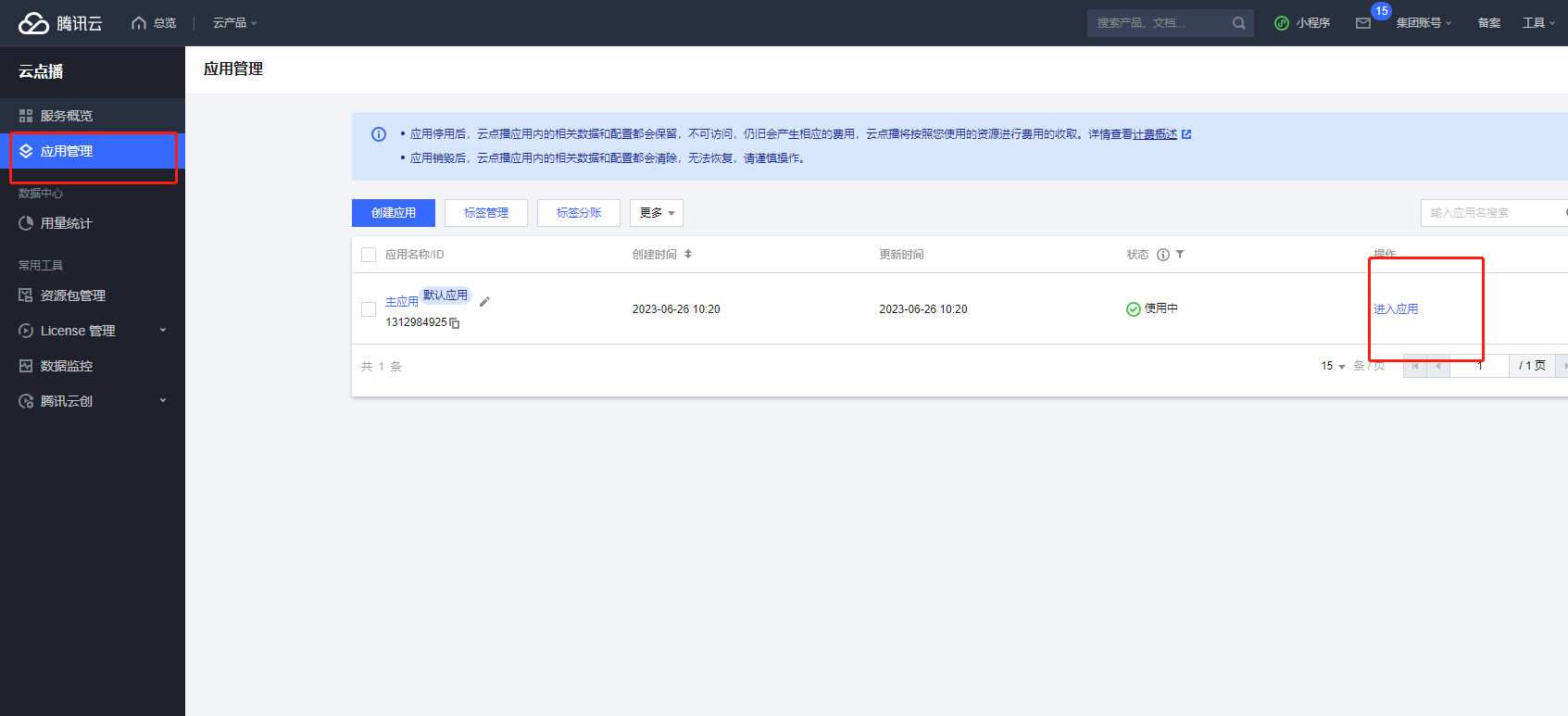Open the 更多 dropdown

(656, 213)
